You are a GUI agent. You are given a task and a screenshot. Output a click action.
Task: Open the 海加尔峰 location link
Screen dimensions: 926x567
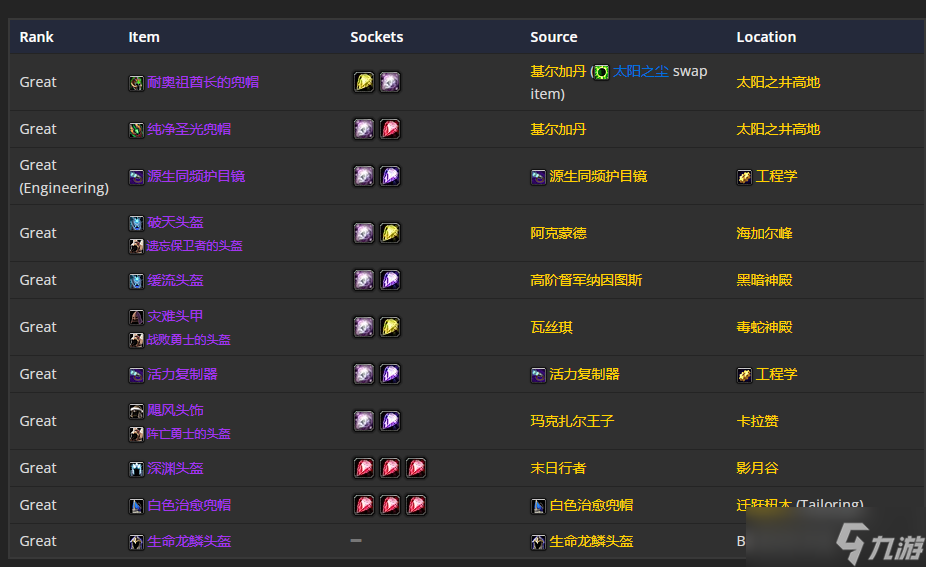tap(764, 233)
